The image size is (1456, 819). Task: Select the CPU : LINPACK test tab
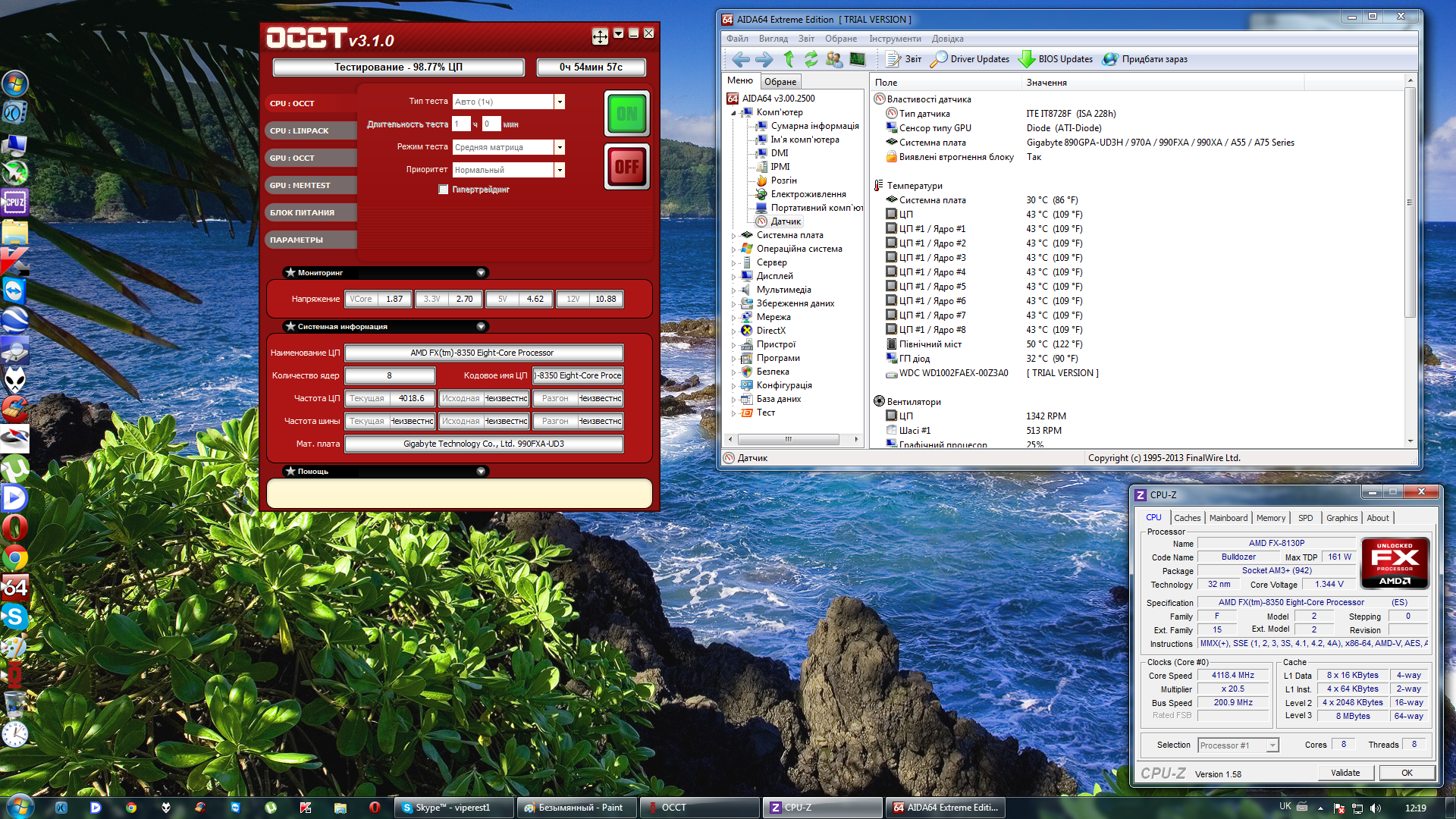point(312,130)
